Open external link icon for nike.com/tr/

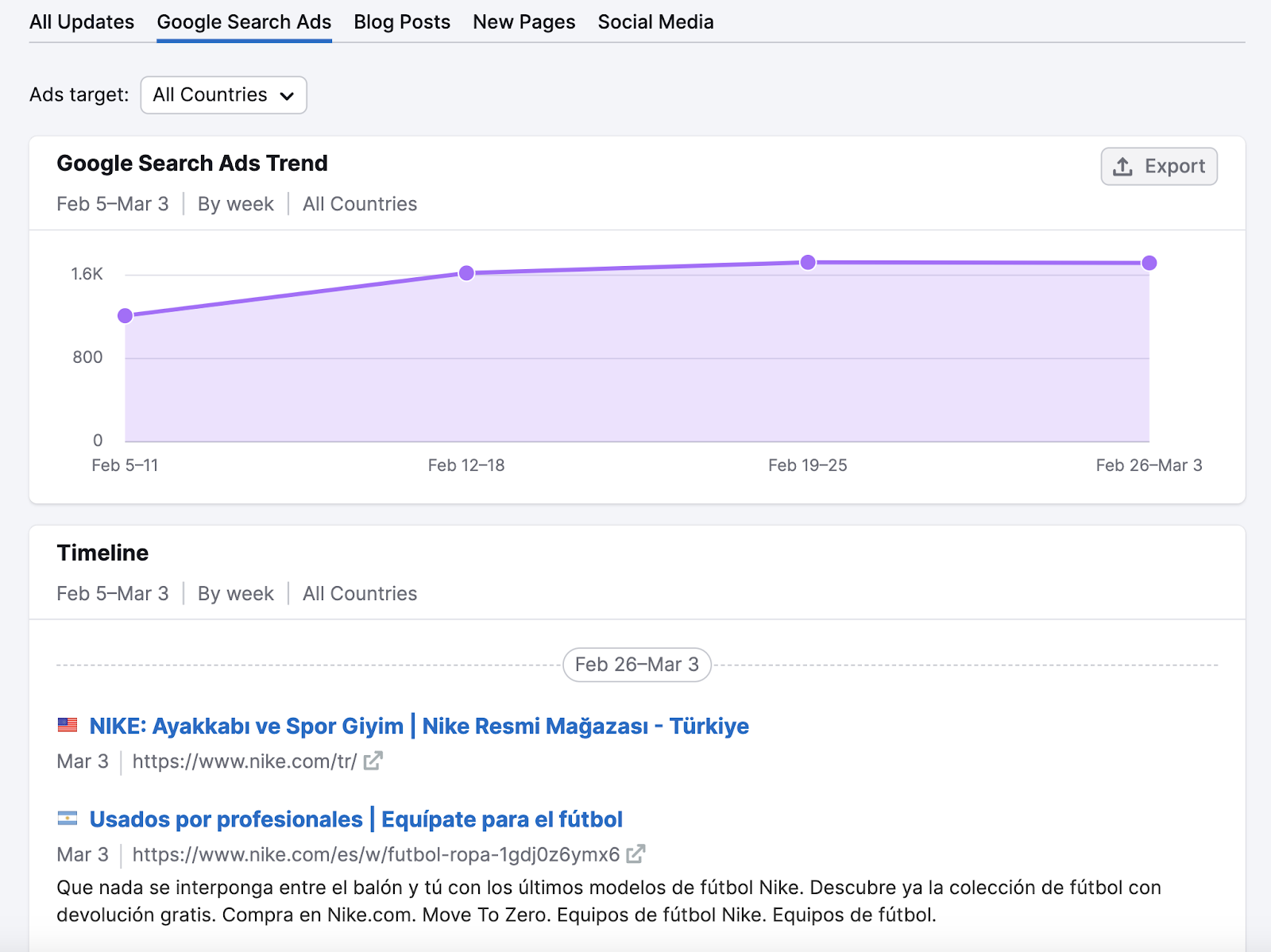tap(373, 761)
